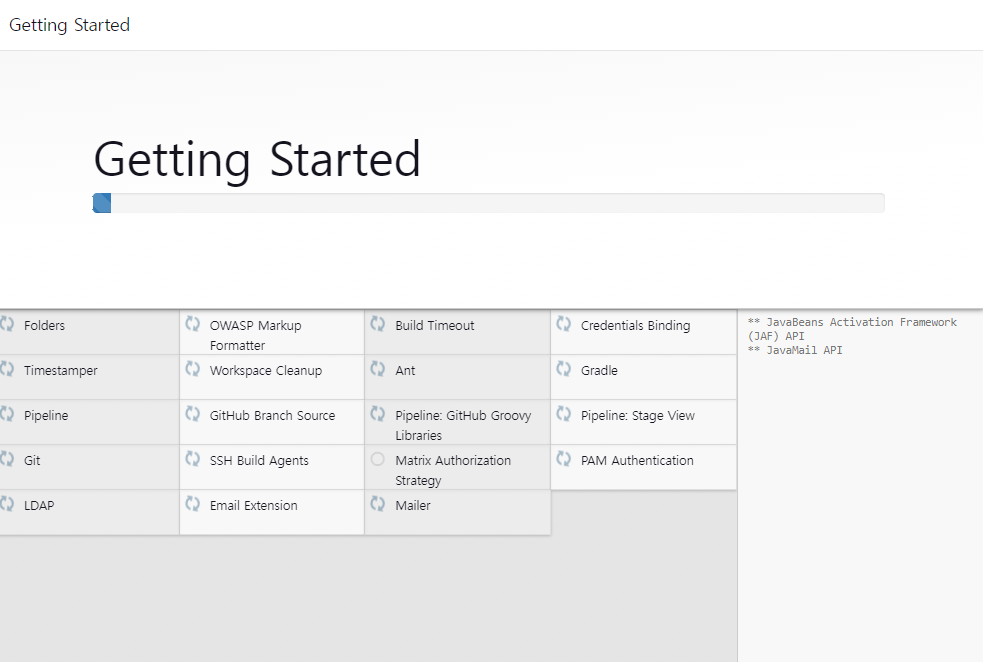
Task: Click the spinner icon beside SSH Build Agents
Action: 192,460
